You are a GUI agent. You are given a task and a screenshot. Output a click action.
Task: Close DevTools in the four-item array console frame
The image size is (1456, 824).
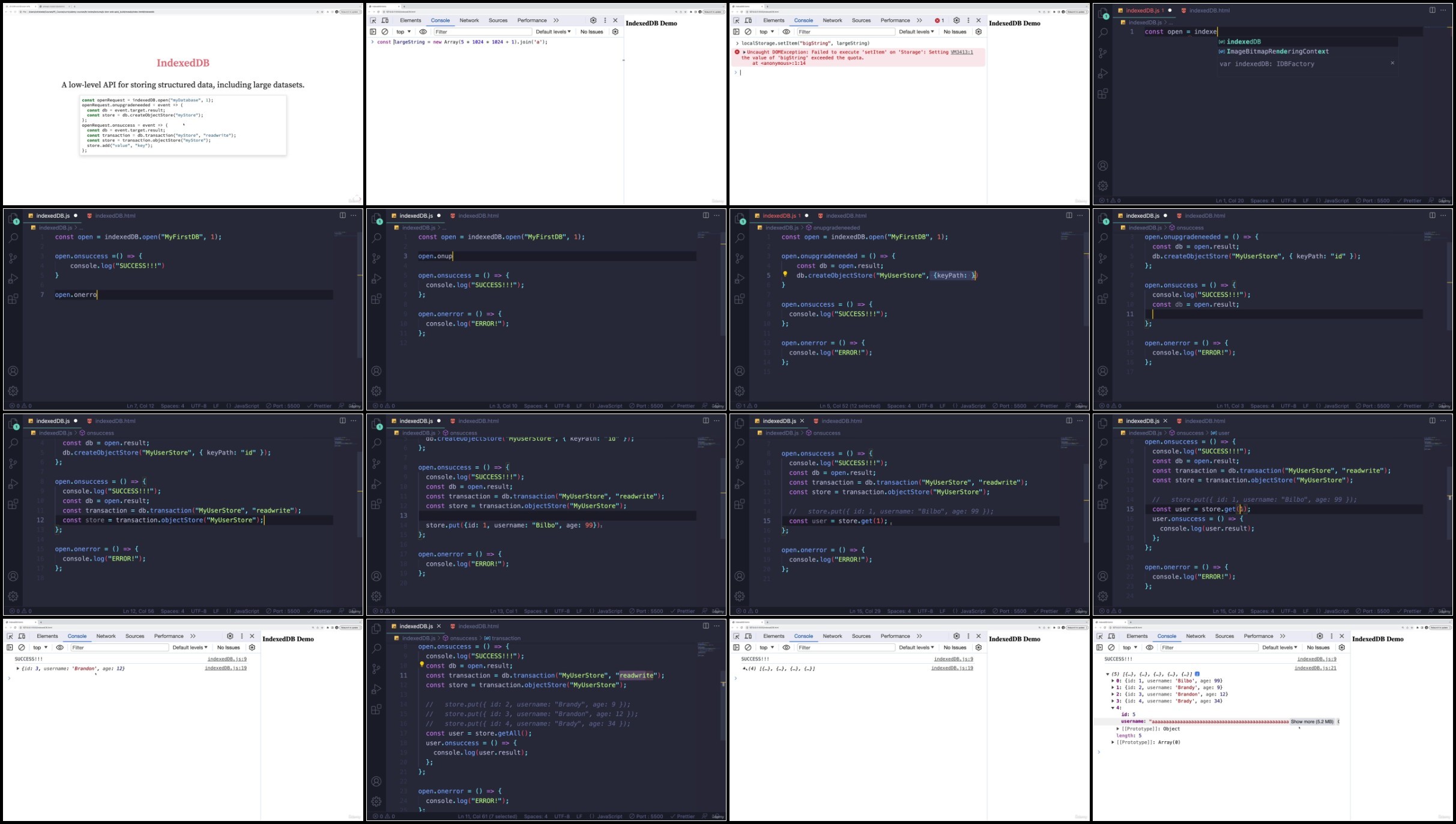979,636
